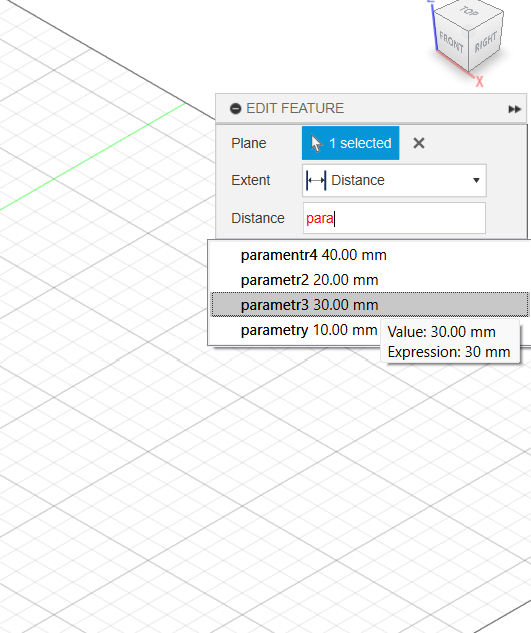Click the Distance extent type icon
Viewport: 531px width, 633px height.
point(316,180)
